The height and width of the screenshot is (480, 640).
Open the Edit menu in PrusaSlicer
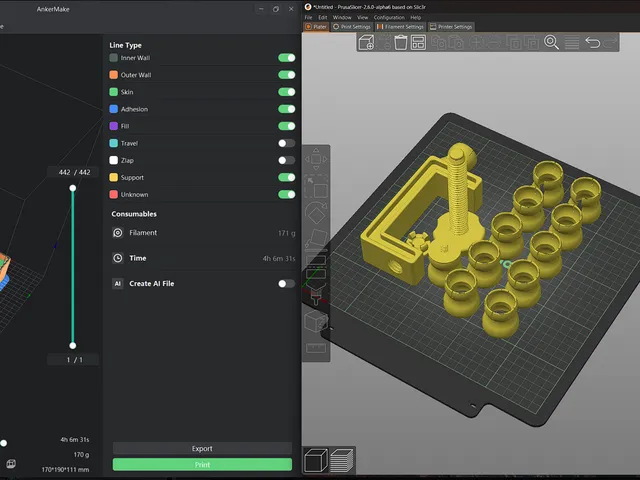point(322,18)
